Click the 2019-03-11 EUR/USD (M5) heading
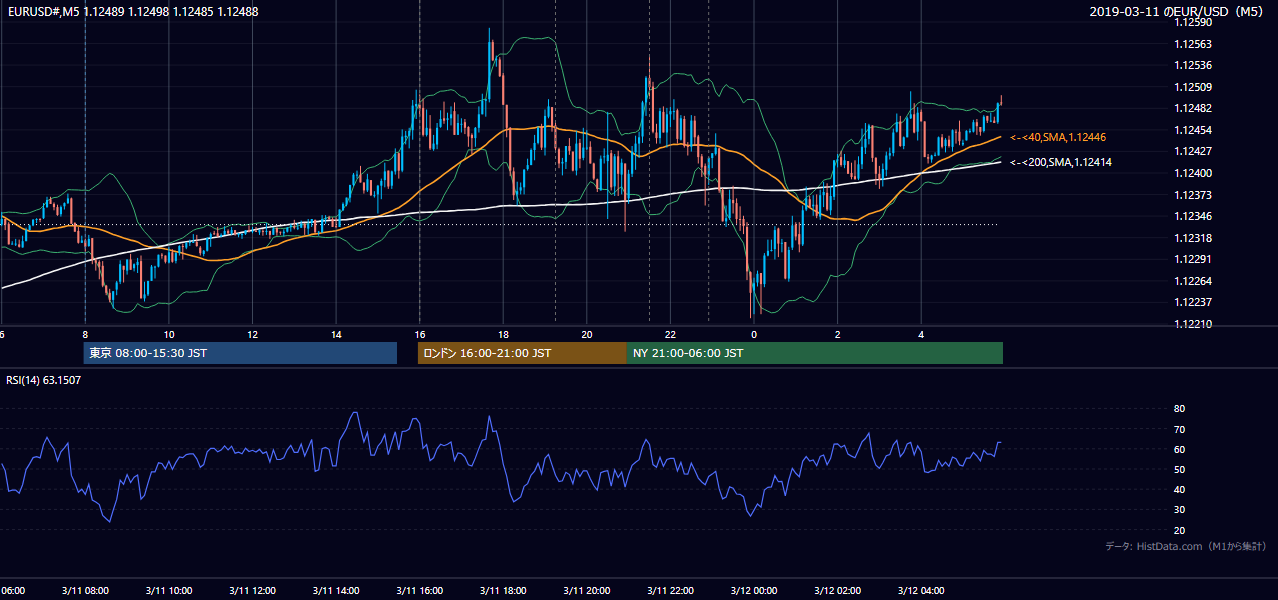This screenshot has height=600, width=1278. coord(1178,12)
